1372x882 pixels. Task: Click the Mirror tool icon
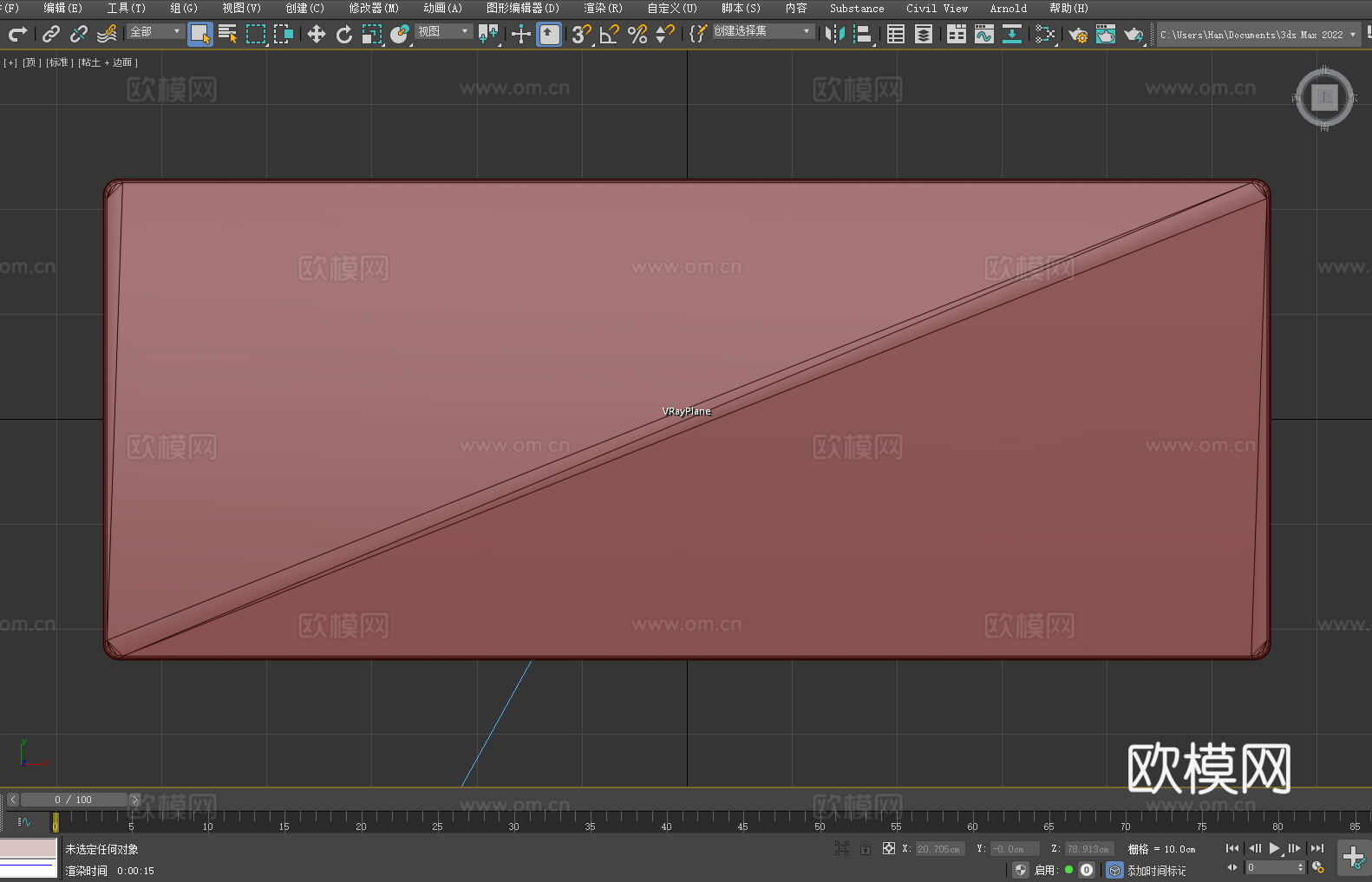(x=835, y=34)
